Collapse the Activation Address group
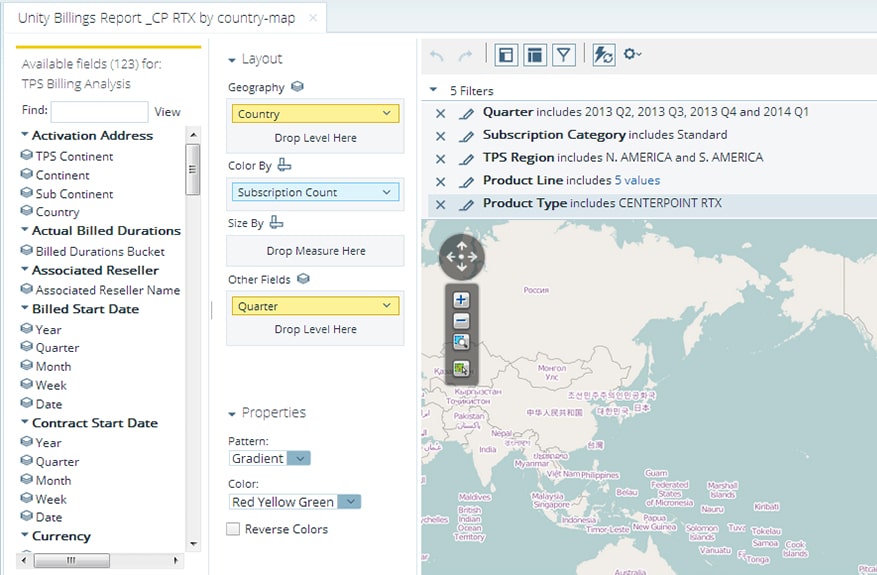The width and height of the screenshot is (877, 575). point(24,135)
